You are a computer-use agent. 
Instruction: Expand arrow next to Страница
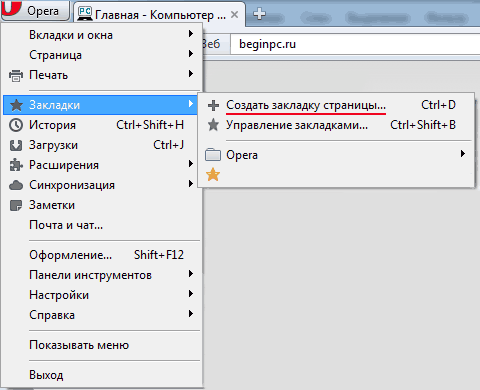click(x=191, y=53)
